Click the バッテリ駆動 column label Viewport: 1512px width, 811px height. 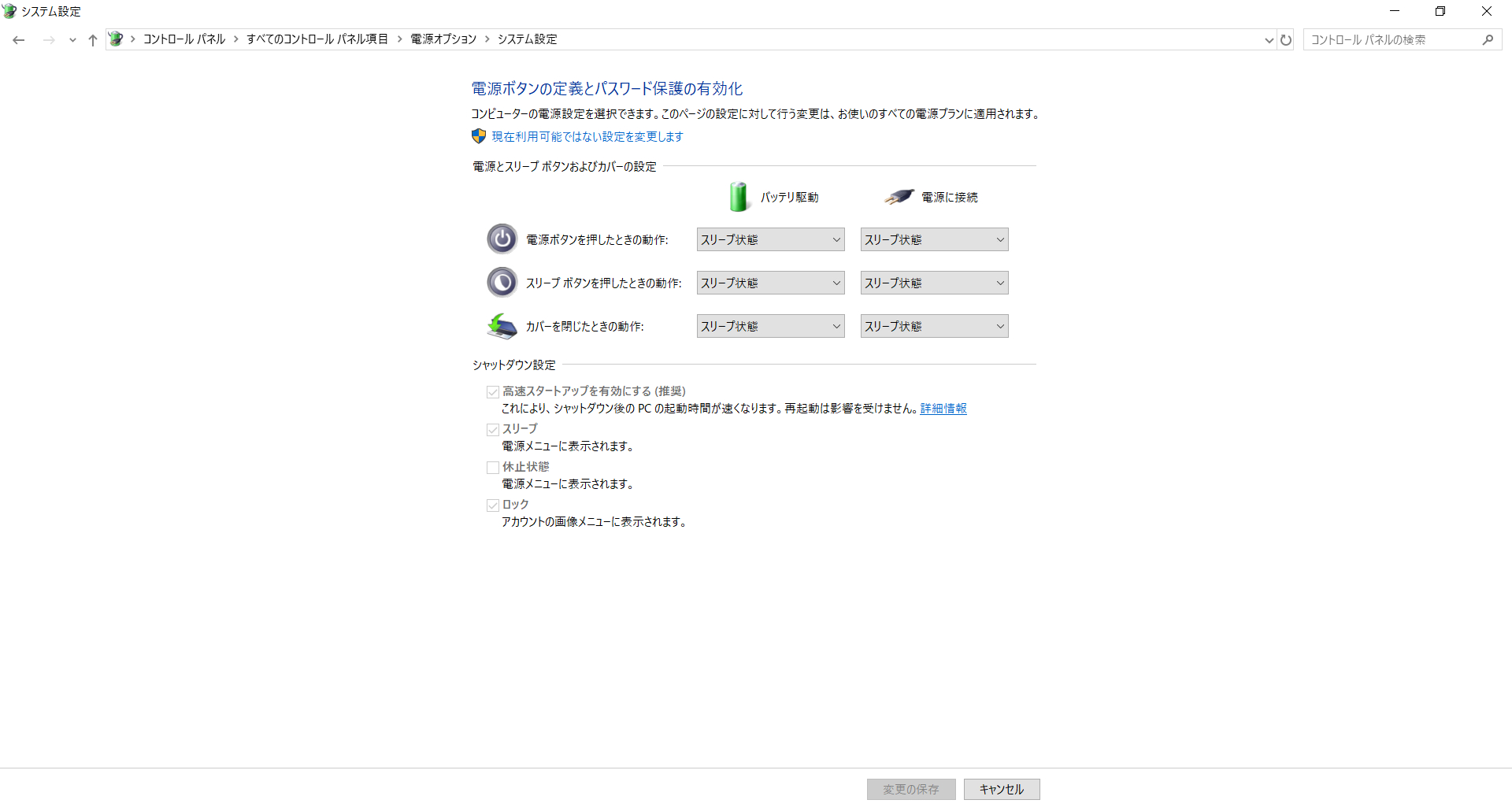[x=789, y=198]
